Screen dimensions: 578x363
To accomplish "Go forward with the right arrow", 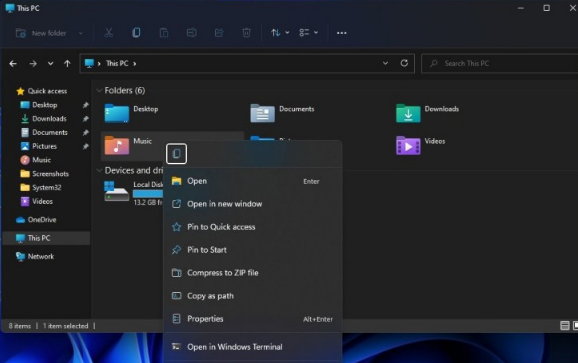I will coord(33,64).
